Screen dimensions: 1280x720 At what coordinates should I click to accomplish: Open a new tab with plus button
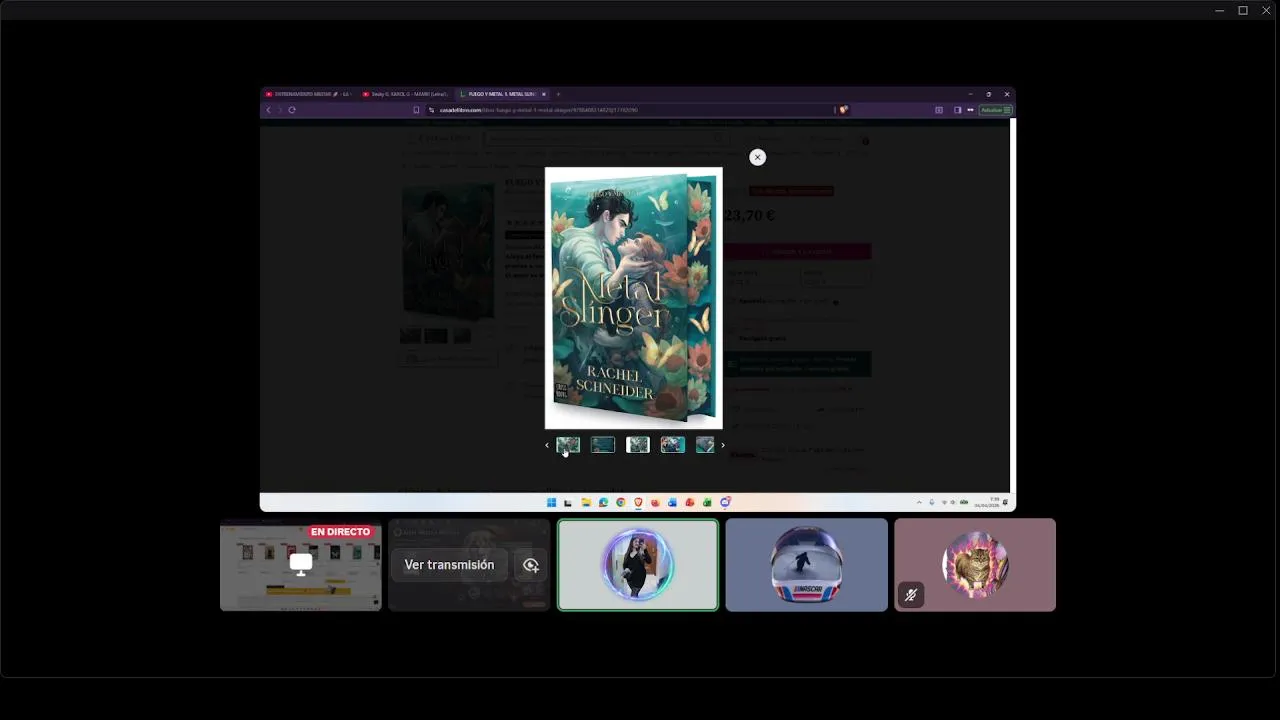(558, 94)
